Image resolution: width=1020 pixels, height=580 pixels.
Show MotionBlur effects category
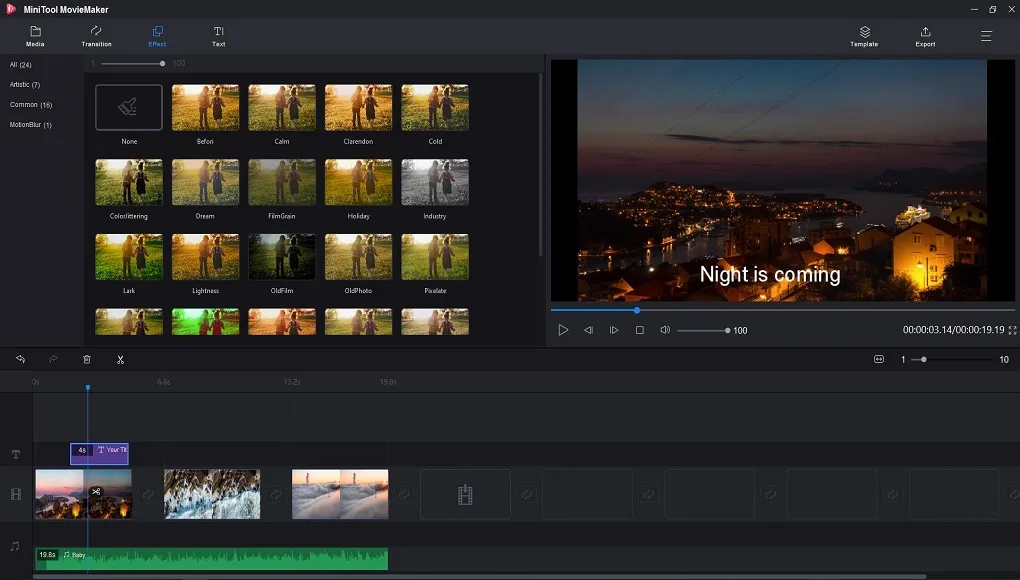click(x=30, y=125)
